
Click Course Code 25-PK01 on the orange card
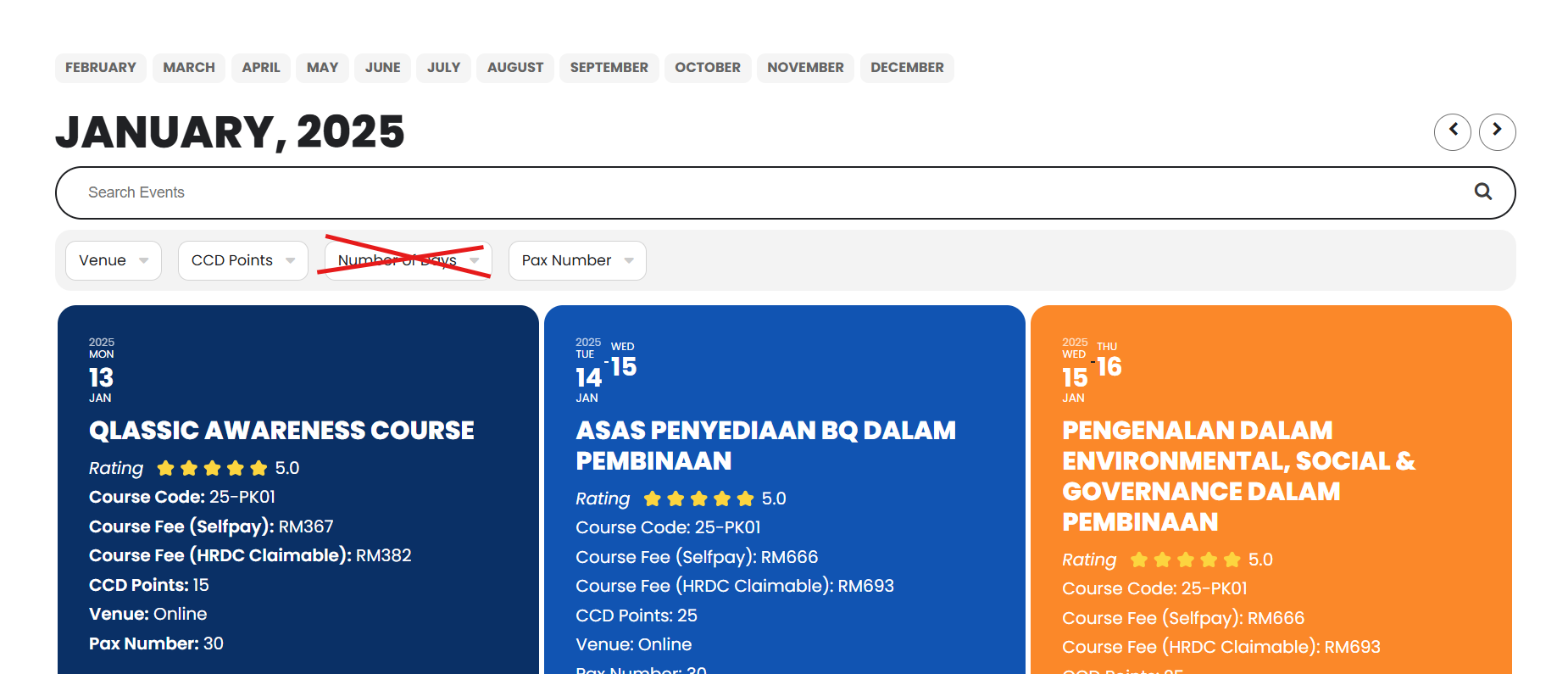click(x=1154, y=588)
